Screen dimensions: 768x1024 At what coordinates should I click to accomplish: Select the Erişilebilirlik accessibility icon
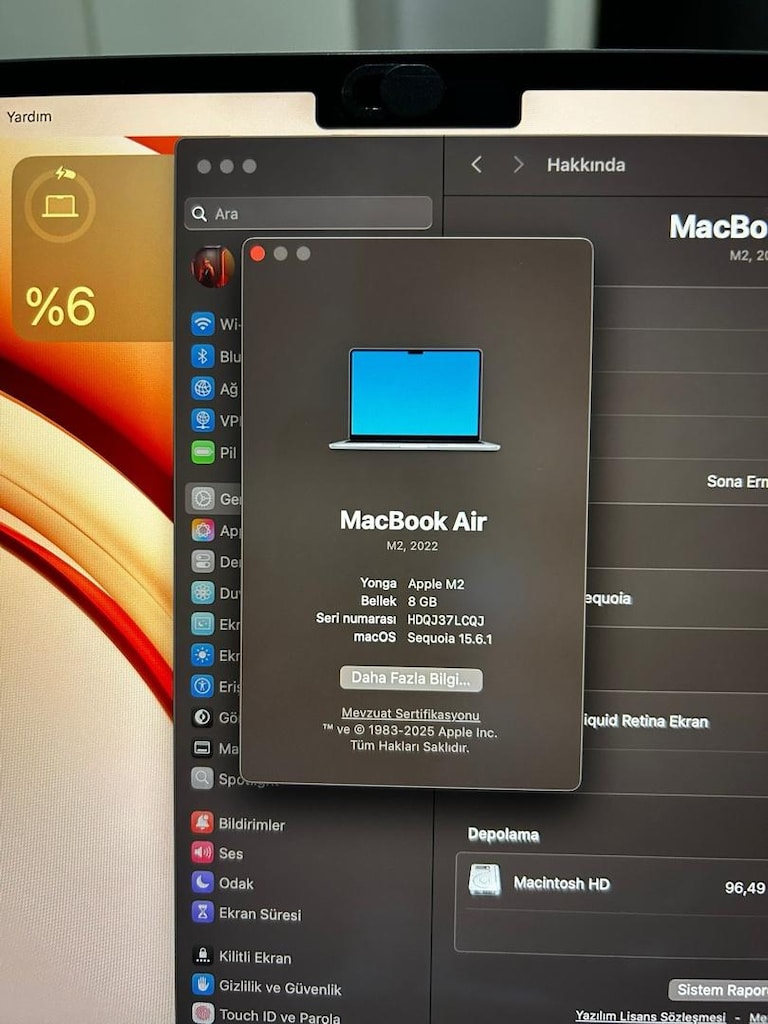[x=202, y=686]
